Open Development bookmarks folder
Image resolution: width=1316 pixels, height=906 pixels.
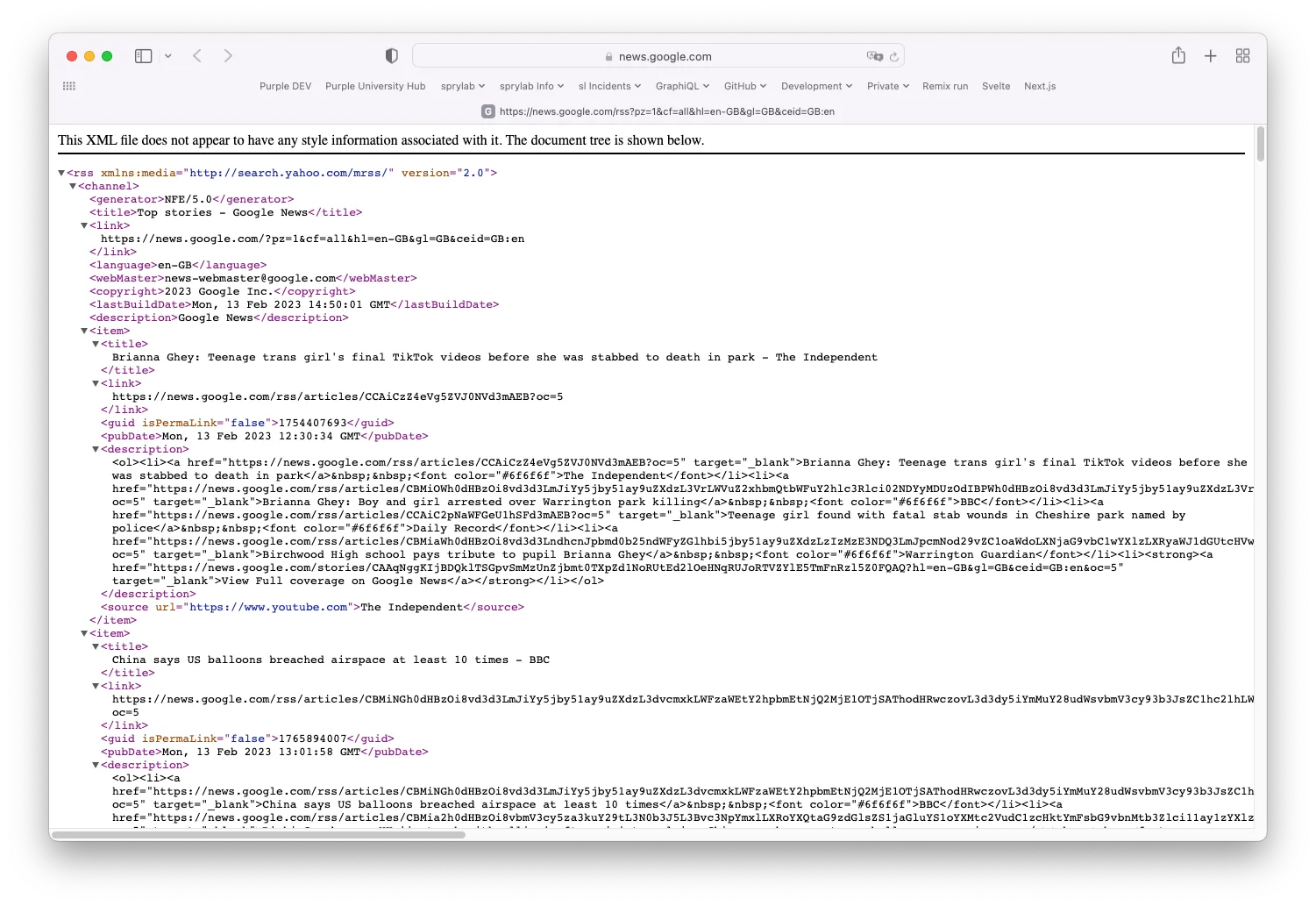click(817, 86)
